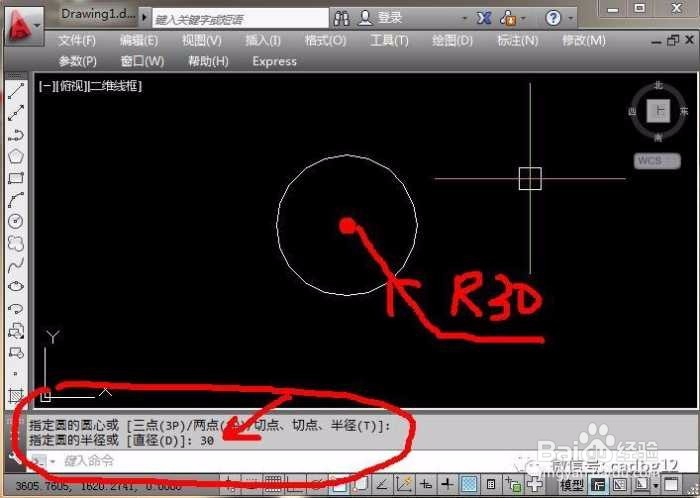Click the ViewCube 南 south direction
The image size is (700, 498).
[x=658, y=137]
